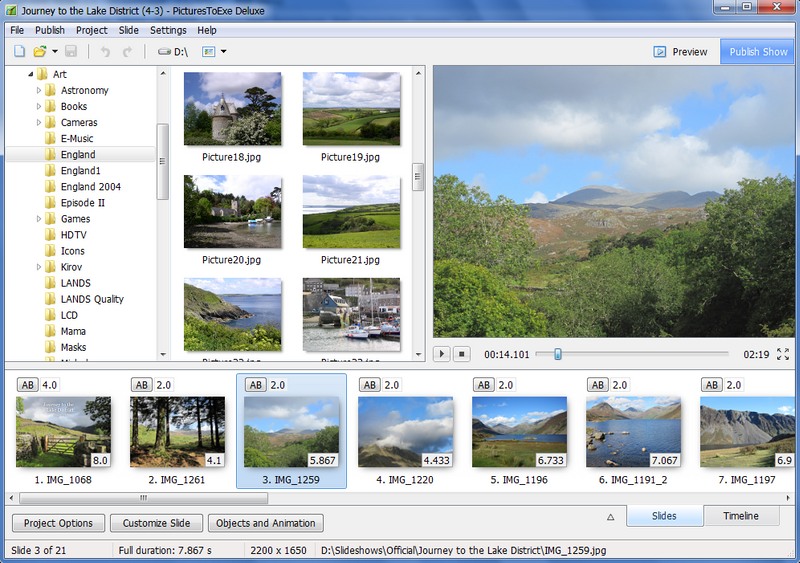Click the AB transition icon on slide 2
This screenshot has height=563, width=800.
(x=142, y=385)
